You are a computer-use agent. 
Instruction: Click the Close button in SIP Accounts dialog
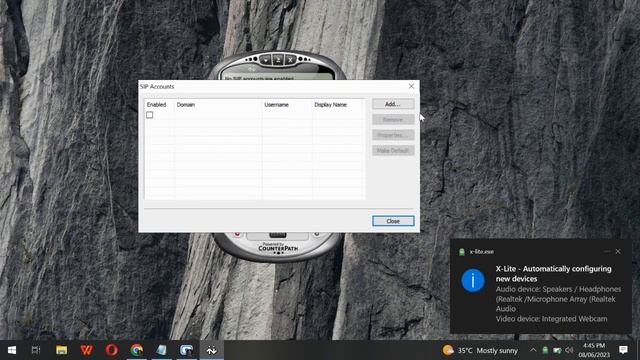tap(393, 221)
